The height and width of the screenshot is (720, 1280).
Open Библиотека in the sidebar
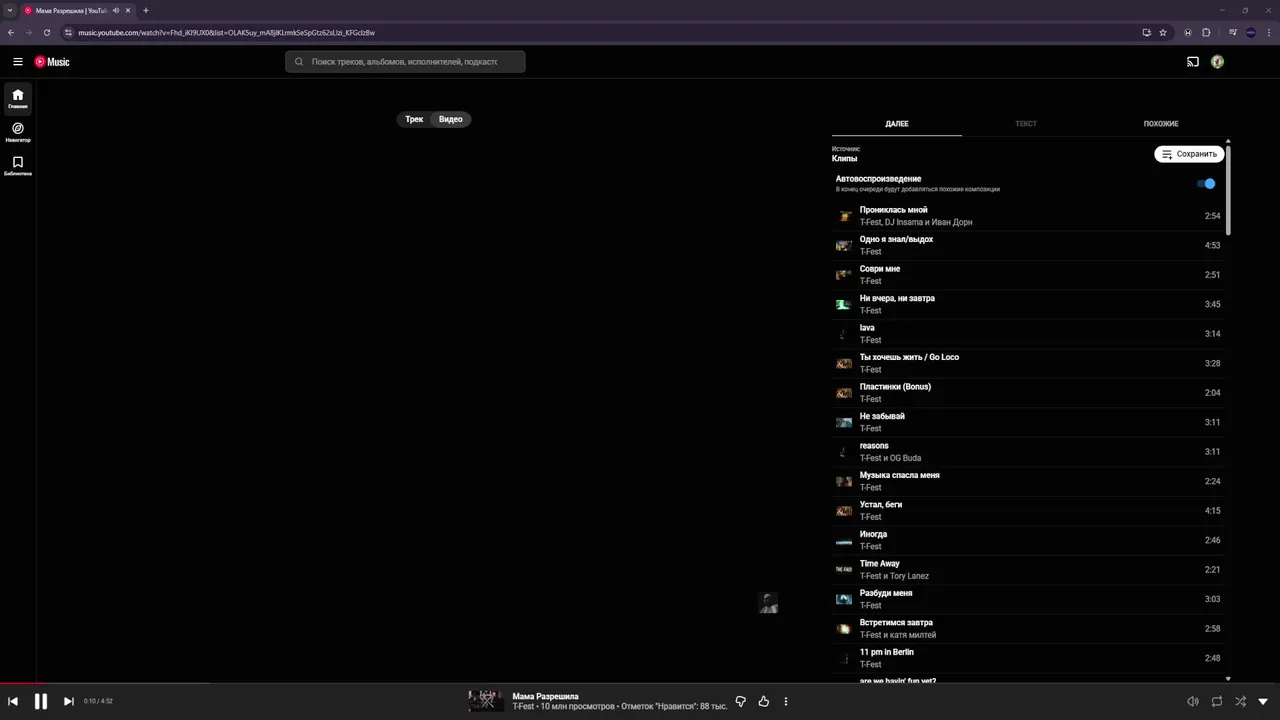(18, 165)
